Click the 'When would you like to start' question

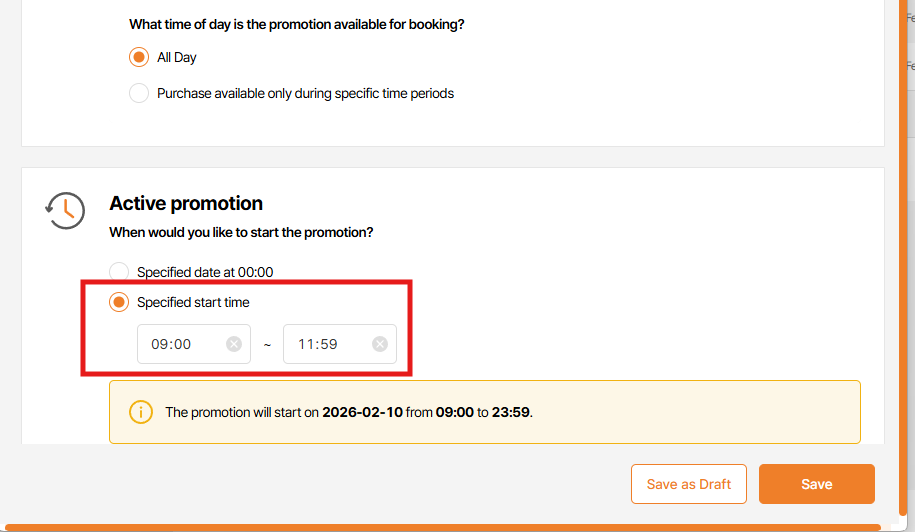[241, 232]
